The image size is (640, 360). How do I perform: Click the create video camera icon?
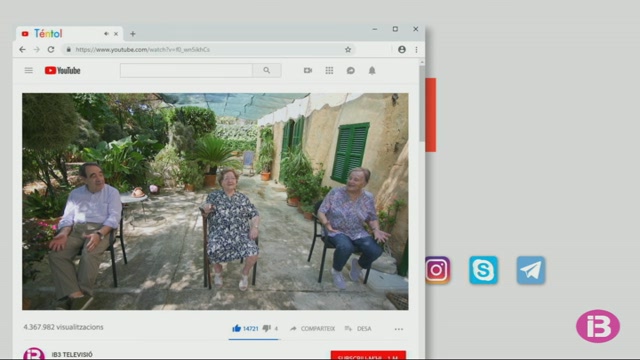tap(308, 70)
